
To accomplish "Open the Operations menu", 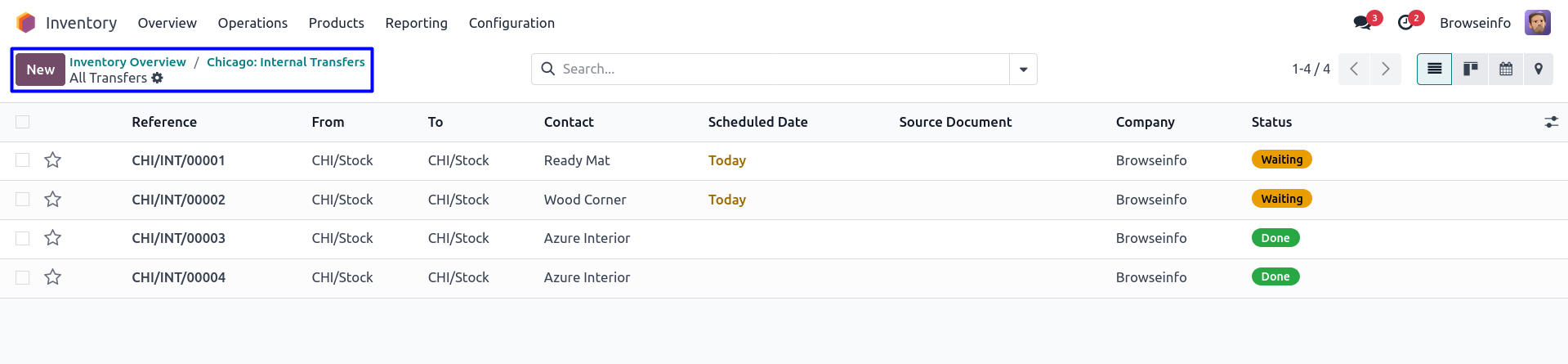I will pyautogui.click(x=252, y=23).
